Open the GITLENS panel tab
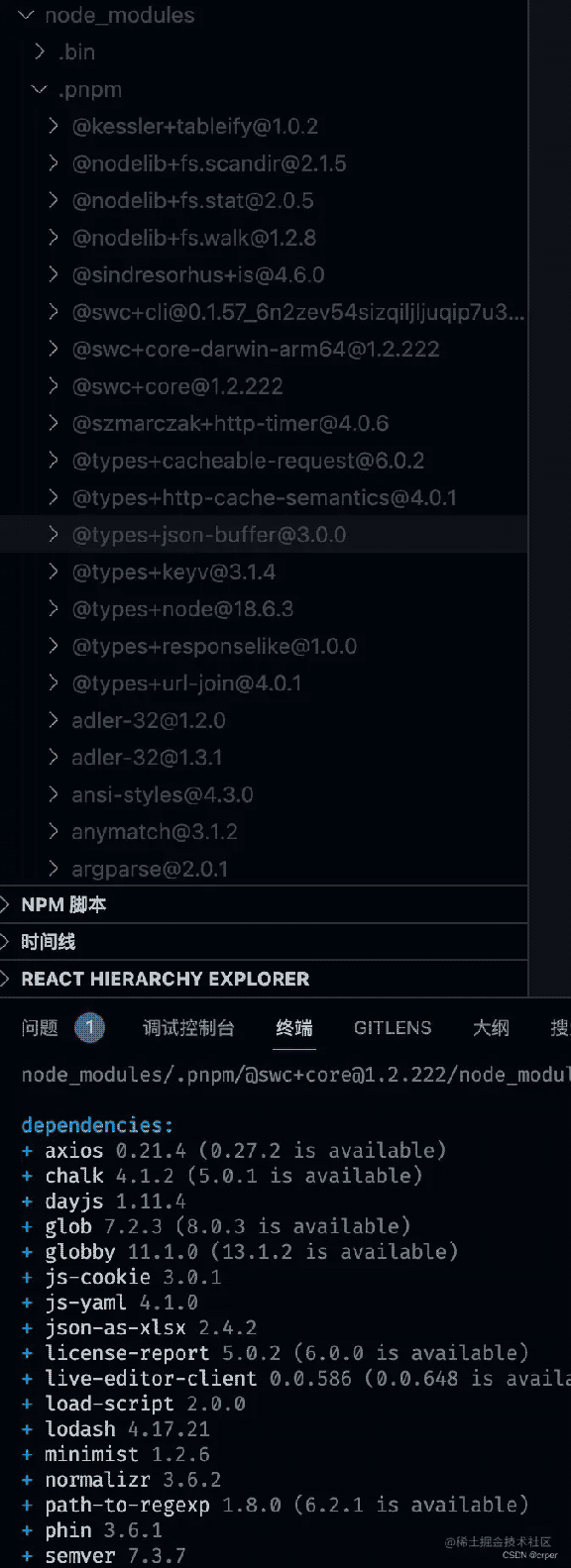This screenshot has width=571, height=1568. 393,1027
